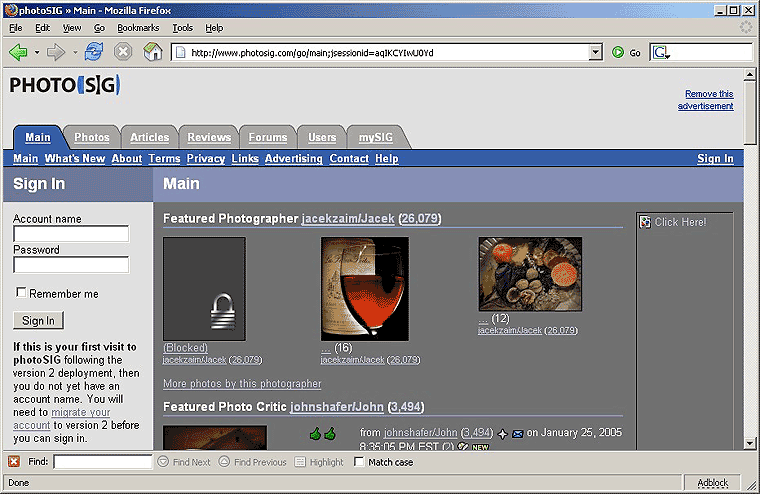Open the About link in nav bar
The image size is (760, 494).
[x=127, y=159]
